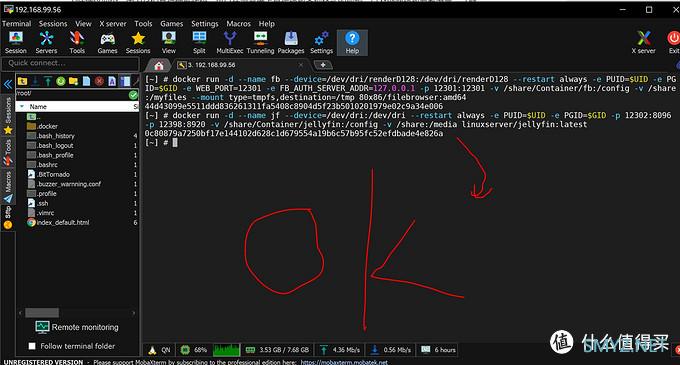Open the X server menu
680x365 pixels.
(x=113, y=23)
